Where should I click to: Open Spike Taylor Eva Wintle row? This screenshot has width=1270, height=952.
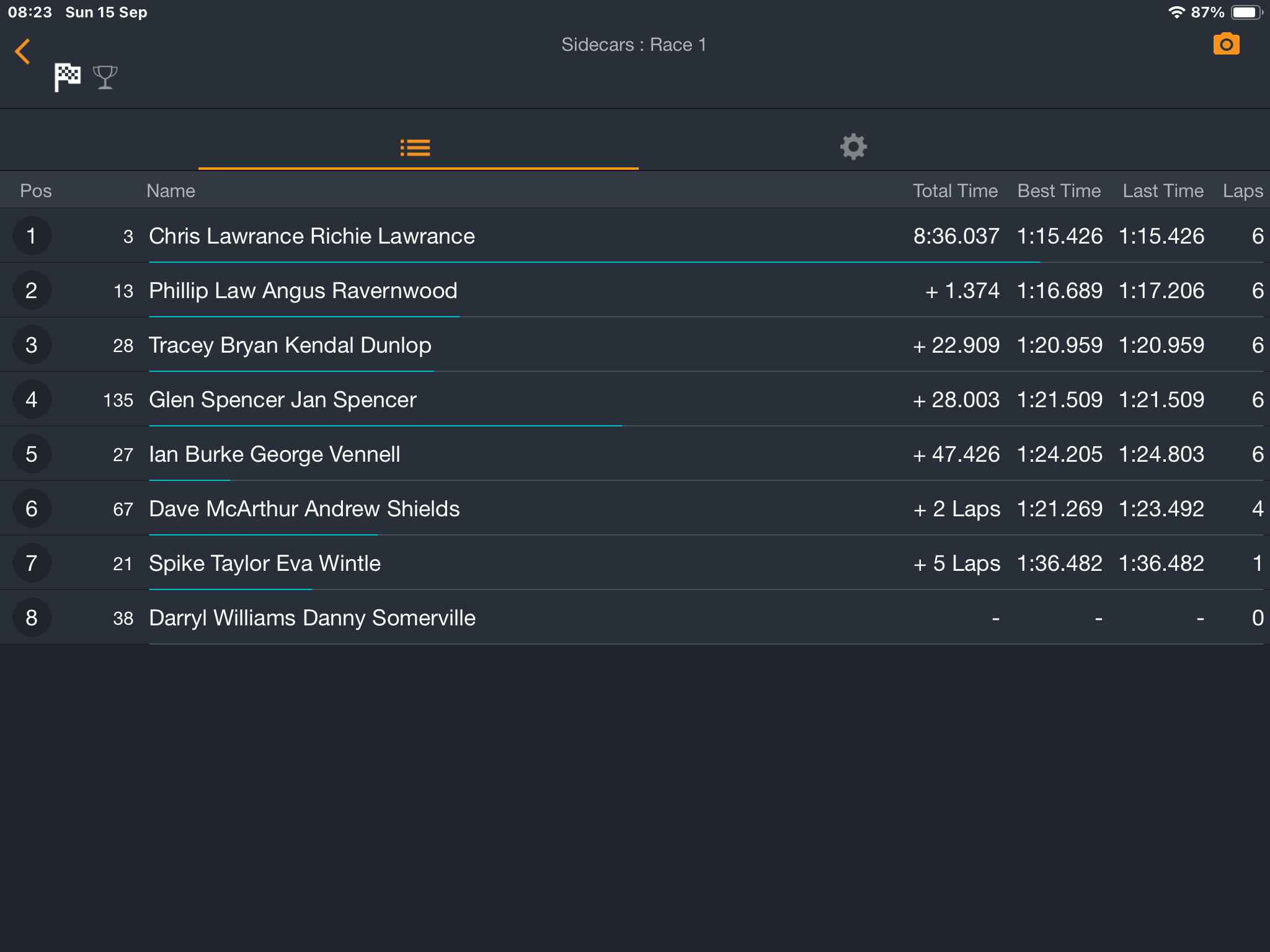[x=635, y=563]
